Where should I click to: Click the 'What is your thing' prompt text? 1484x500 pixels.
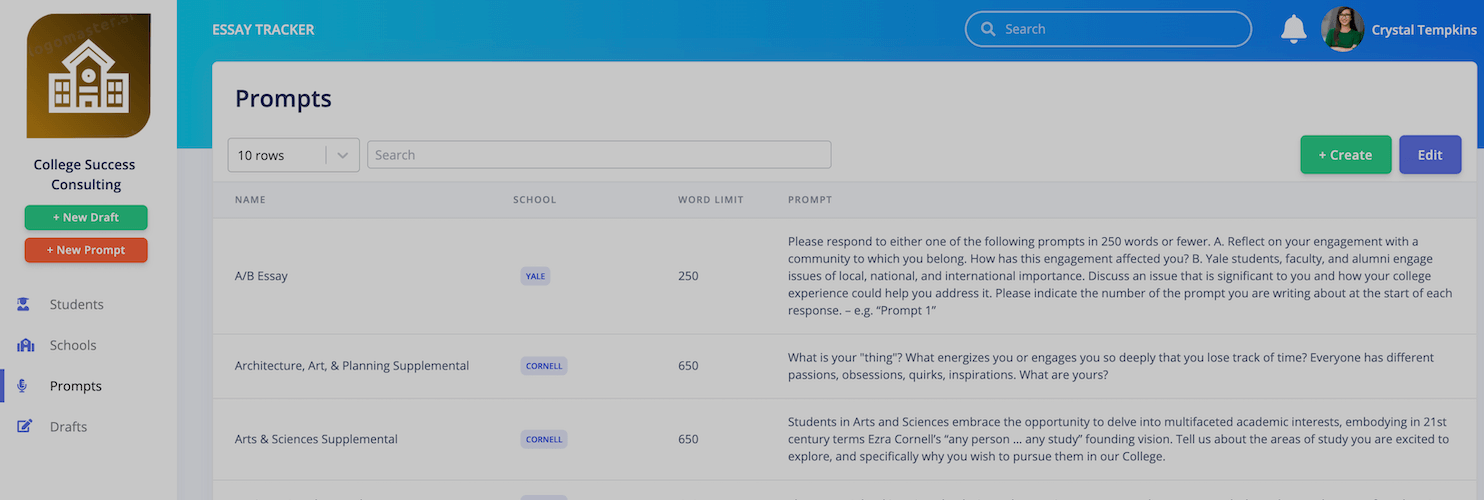tap(1111, 366)
